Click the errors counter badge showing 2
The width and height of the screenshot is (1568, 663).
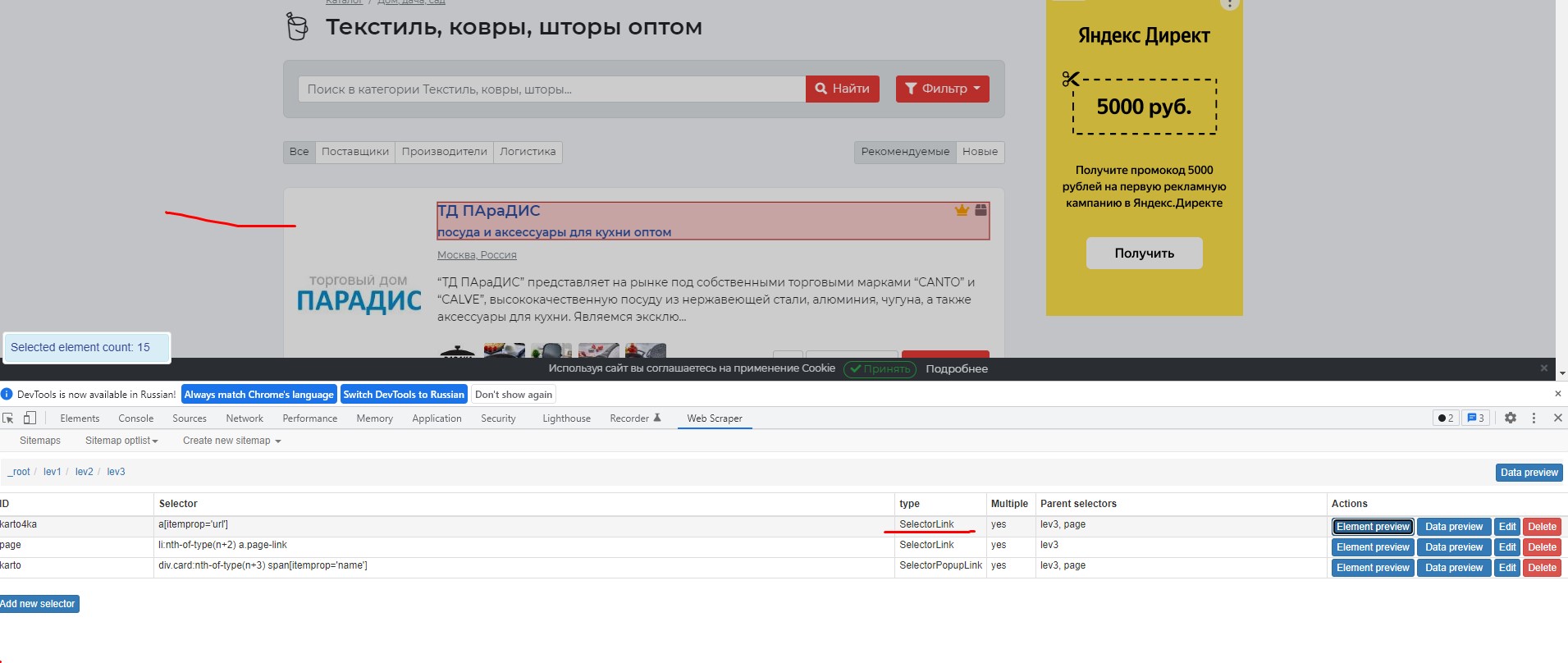[1446, 418]
